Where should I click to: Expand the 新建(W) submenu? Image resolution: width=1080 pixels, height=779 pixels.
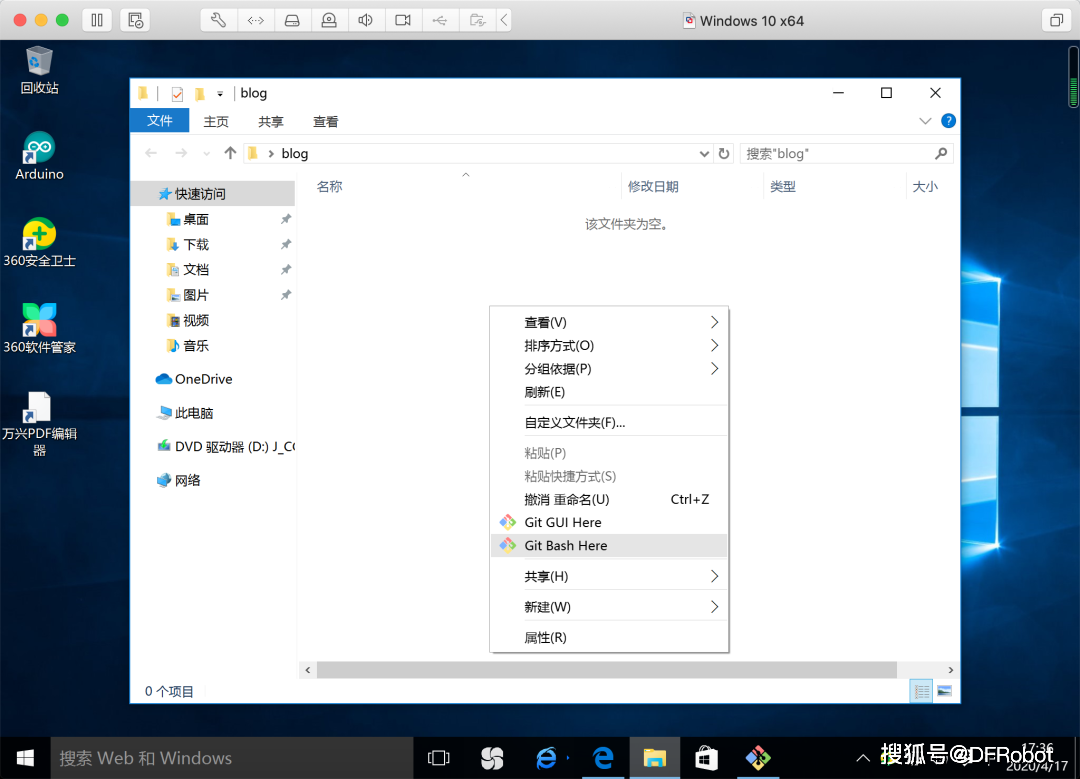tap(609, 607)
